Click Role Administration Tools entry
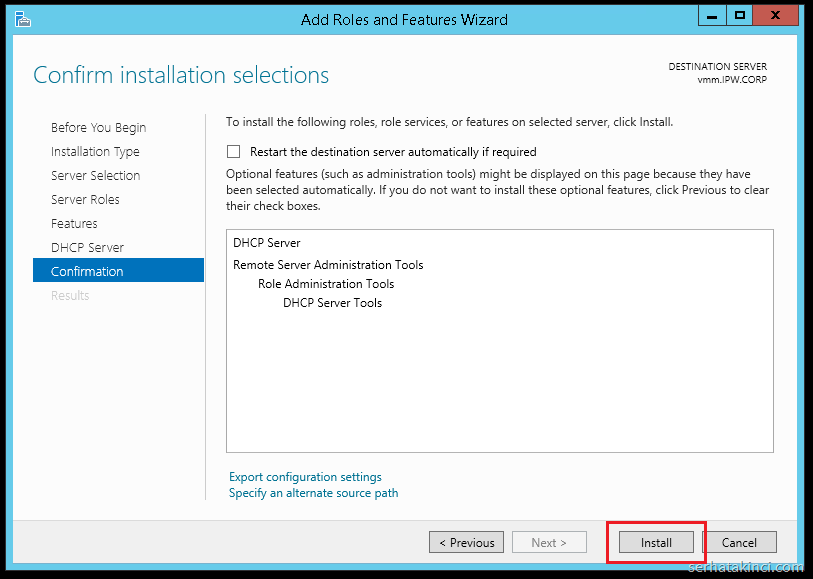The image size is (813, 579). coord(326,284)
